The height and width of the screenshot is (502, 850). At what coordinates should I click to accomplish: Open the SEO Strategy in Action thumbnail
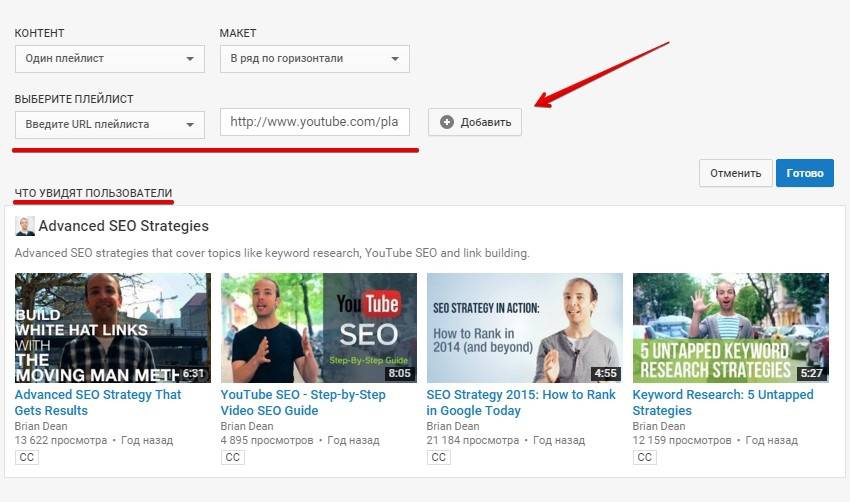(525, 327)
